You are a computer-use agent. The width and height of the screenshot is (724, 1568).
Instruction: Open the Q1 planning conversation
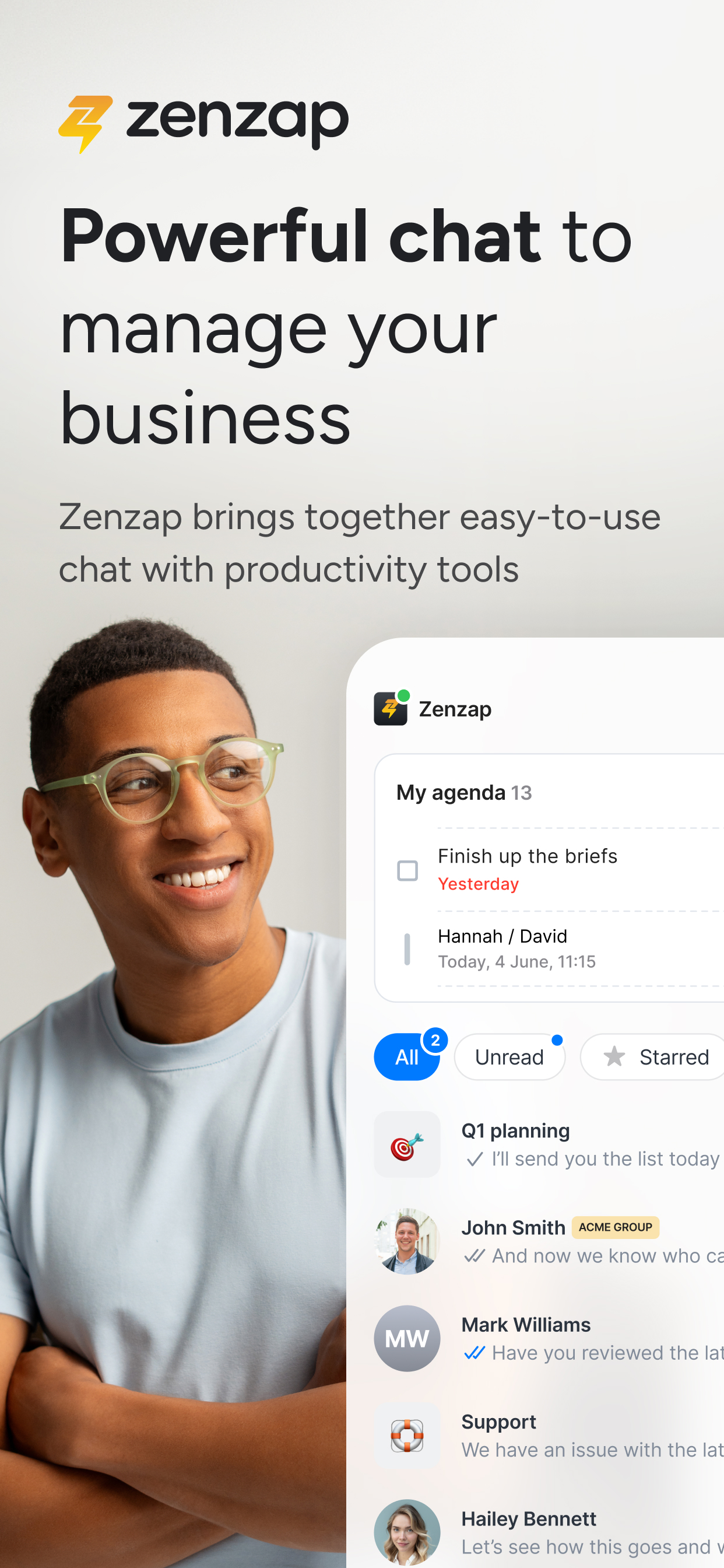coord(549,1144)
